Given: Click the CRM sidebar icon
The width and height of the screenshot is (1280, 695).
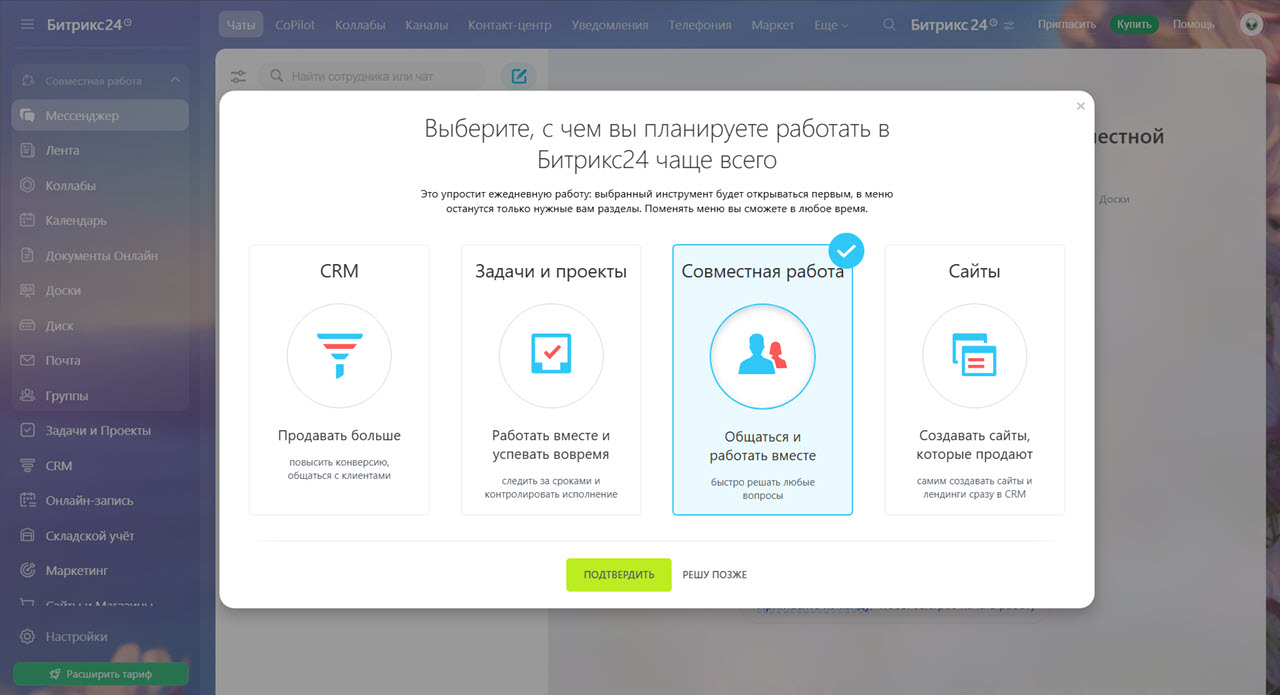Looking at the screenshot, I should 28,466.
